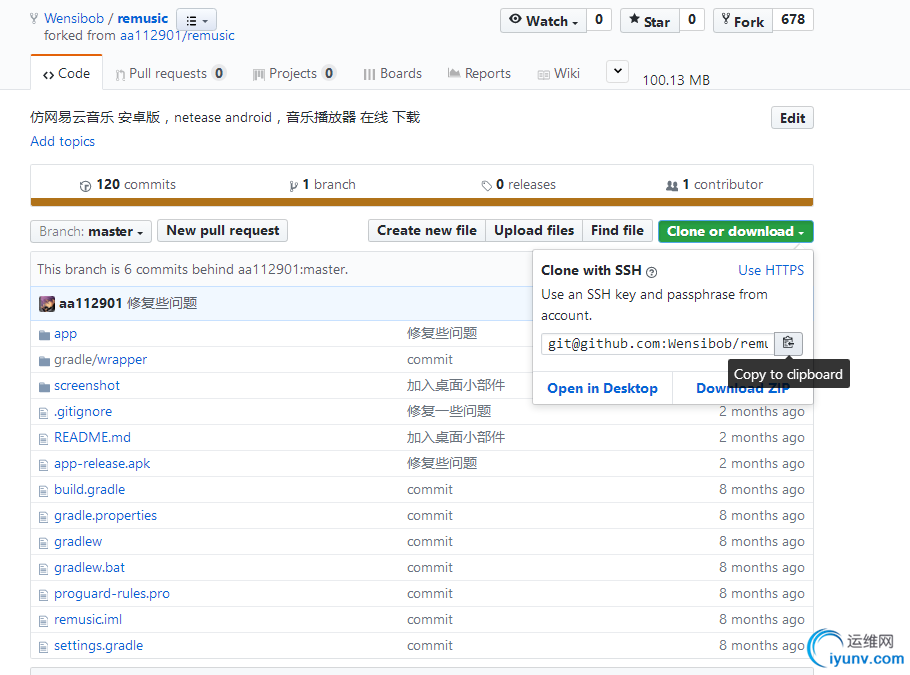Click the folder icon beside screenshot
This screenshot has height=675, width=910.
(x=44, y=387)
